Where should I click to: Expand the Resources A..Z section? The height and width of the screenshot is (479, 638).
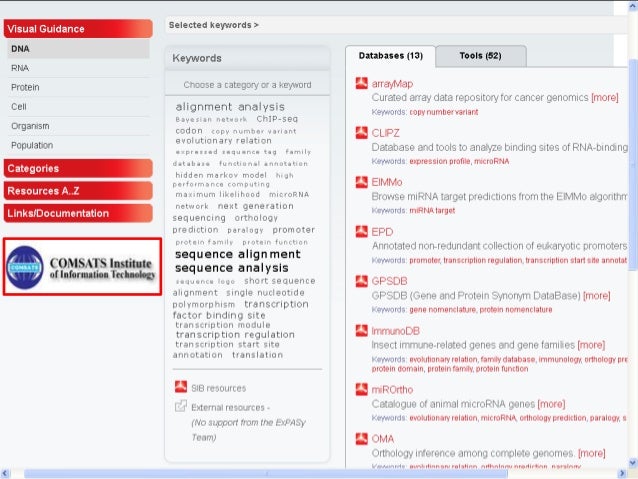pos(78,191)
